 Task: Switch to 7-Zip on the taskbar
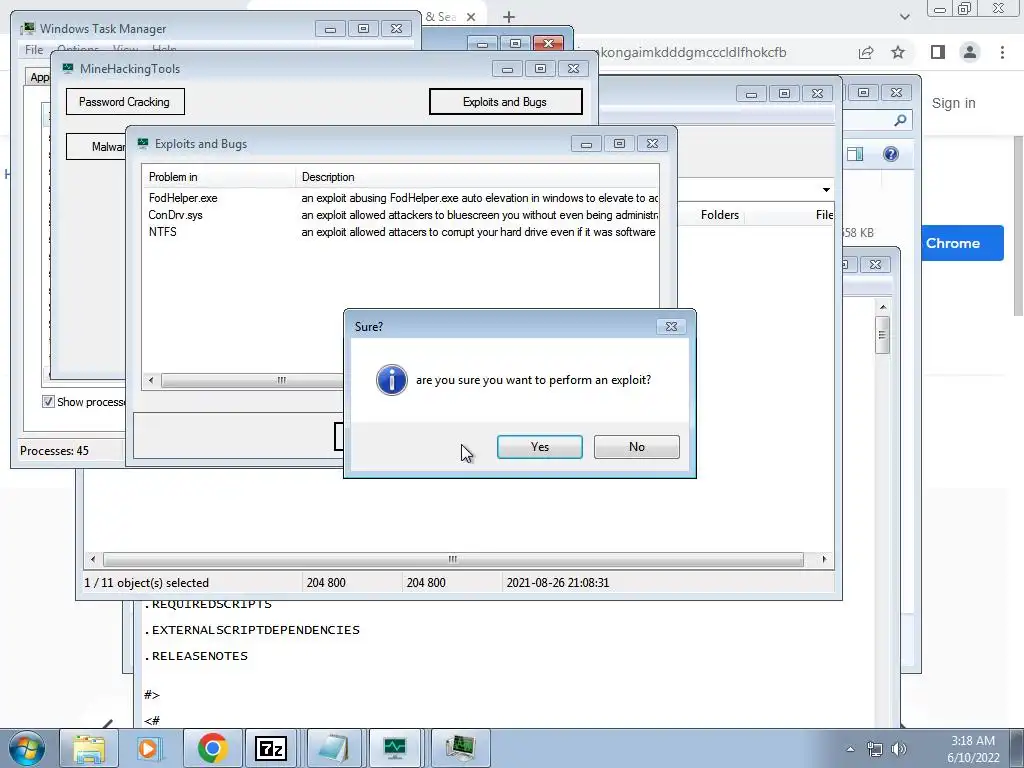coord(272,748)
